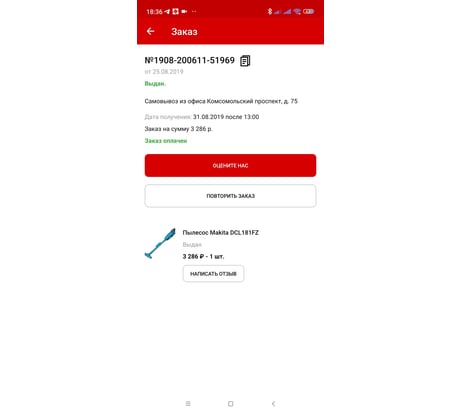The image size is (461, 415).
Task: Tap the video camera status icon
Action: pyautogui.click(x=184, y=12)
